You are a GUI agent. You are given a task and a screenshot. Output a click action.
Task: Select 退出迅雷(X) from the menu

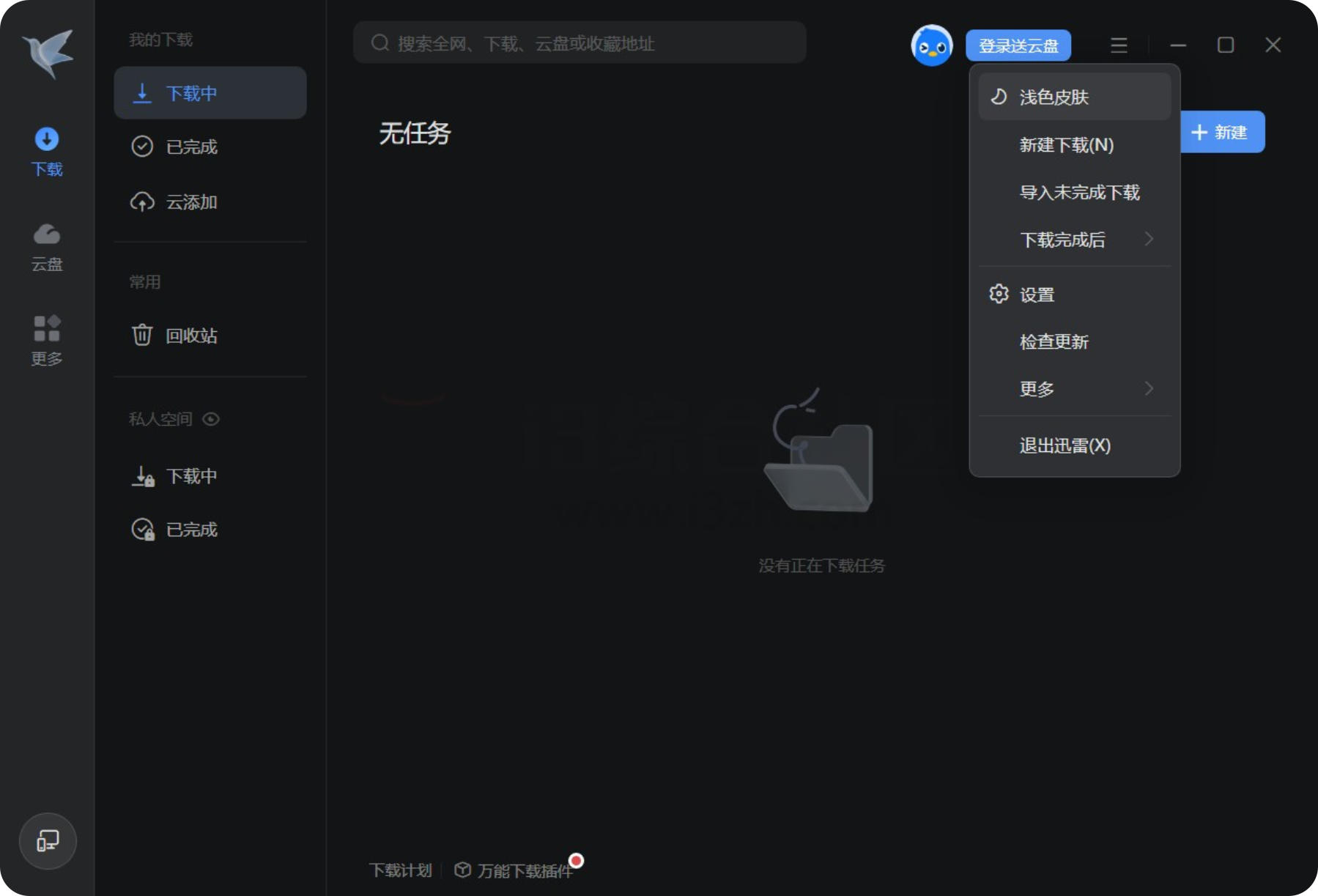1063,445
